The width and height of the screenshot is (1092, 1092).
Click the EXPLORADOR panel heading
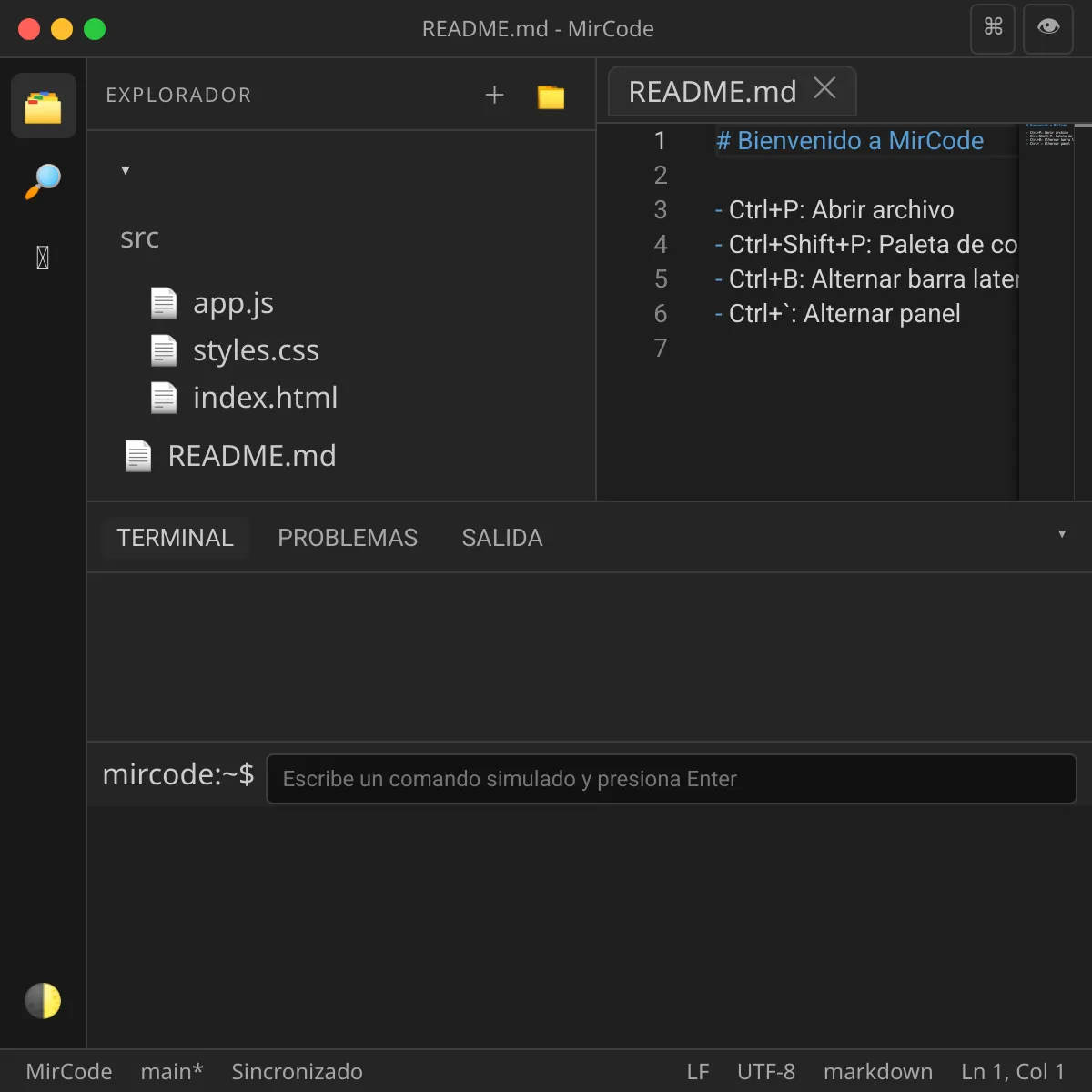click(x=178, y=95)
